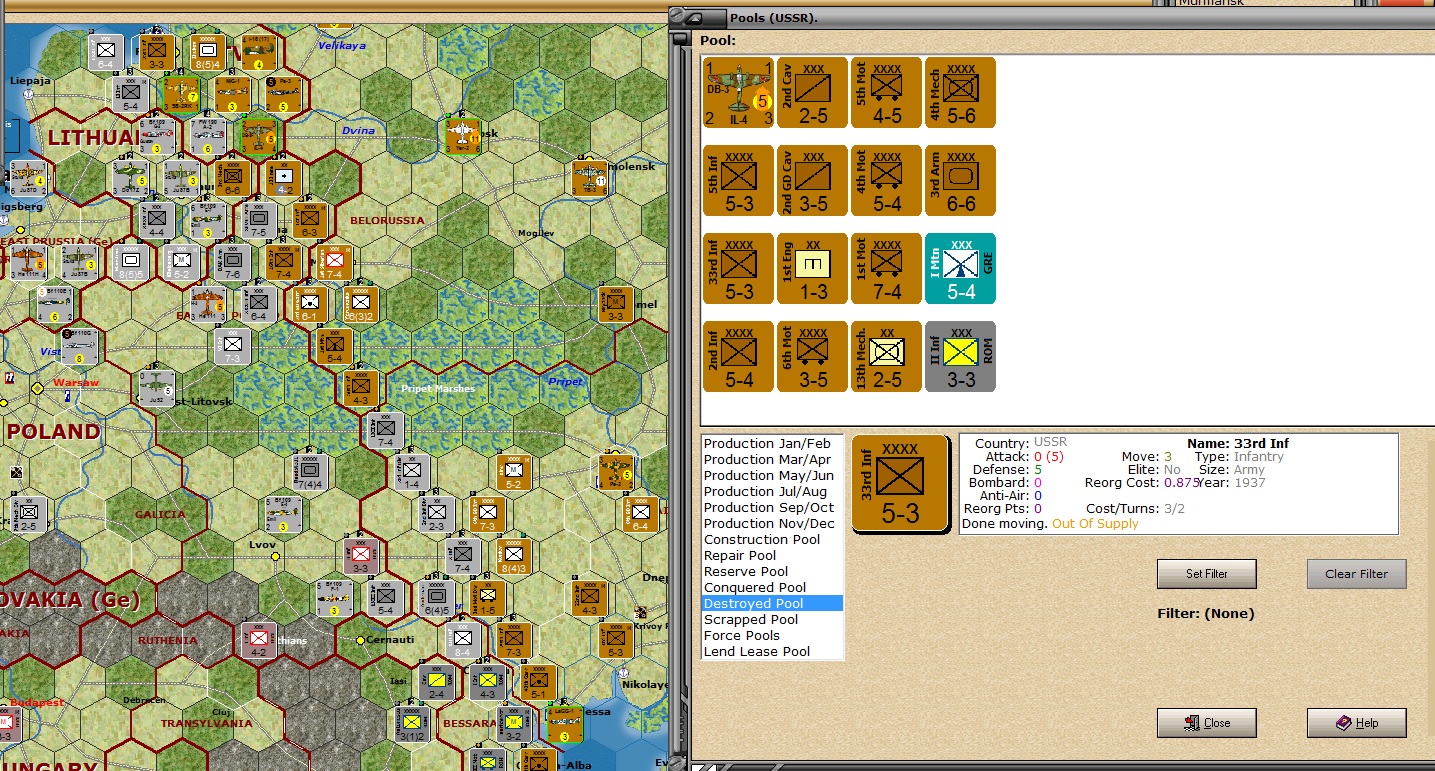Viewport: 1435px width, 771px height.
Task: Select the Pe-3 aircraft counter on the map
Action: 283,94
